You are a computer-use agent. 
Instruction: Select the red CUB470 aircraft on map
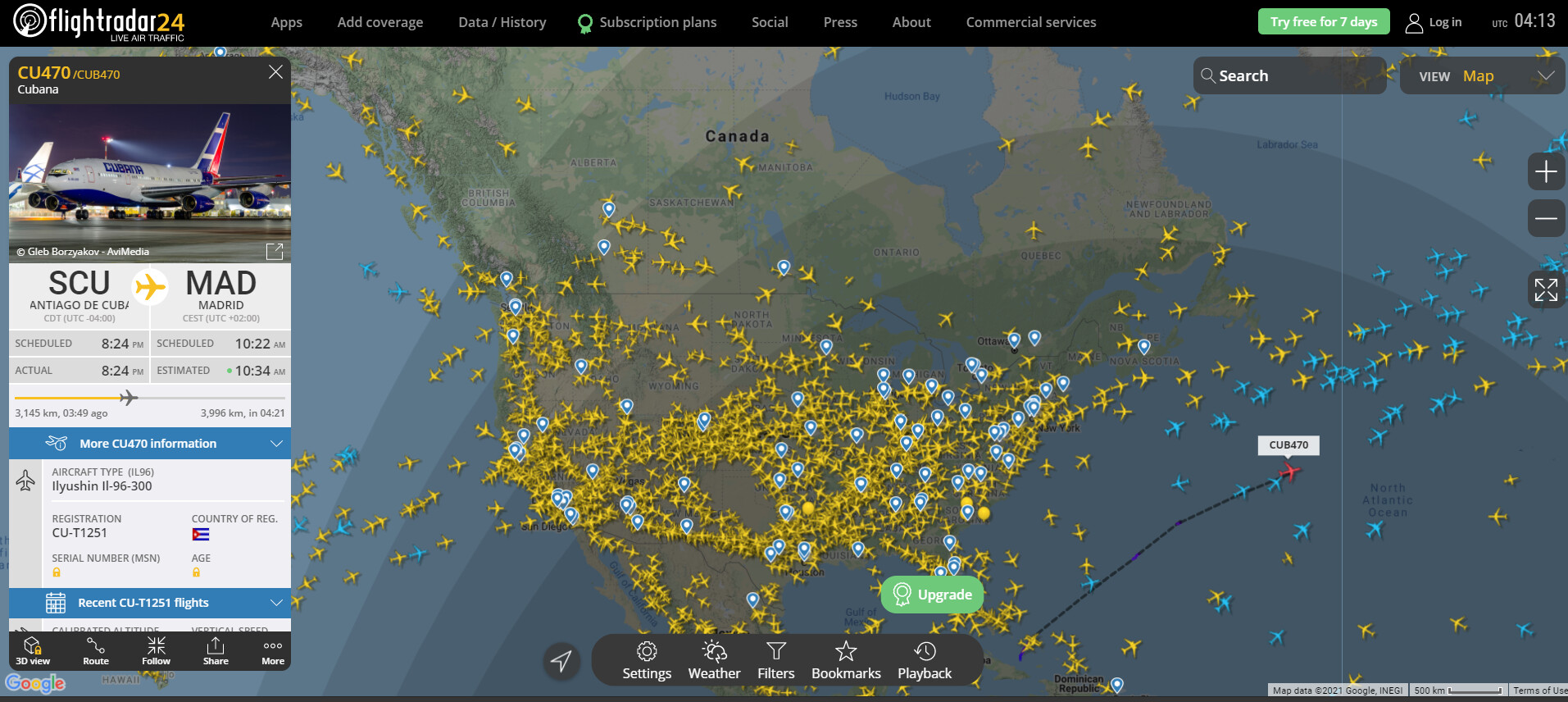pyautogui.click(x=1289, y=472)
